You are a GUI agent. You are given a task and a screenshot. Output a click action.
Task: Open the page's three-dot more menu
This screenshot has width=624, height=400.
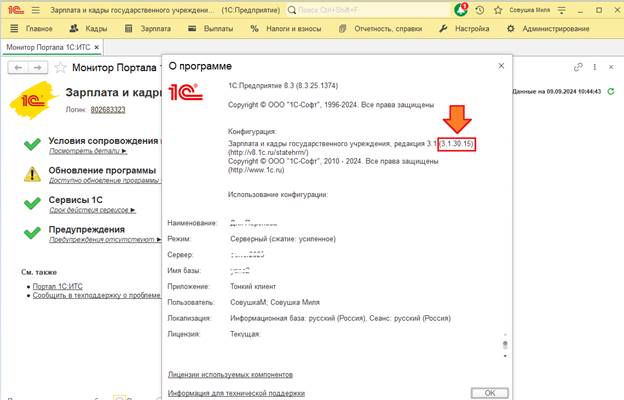tap(595, 67)
